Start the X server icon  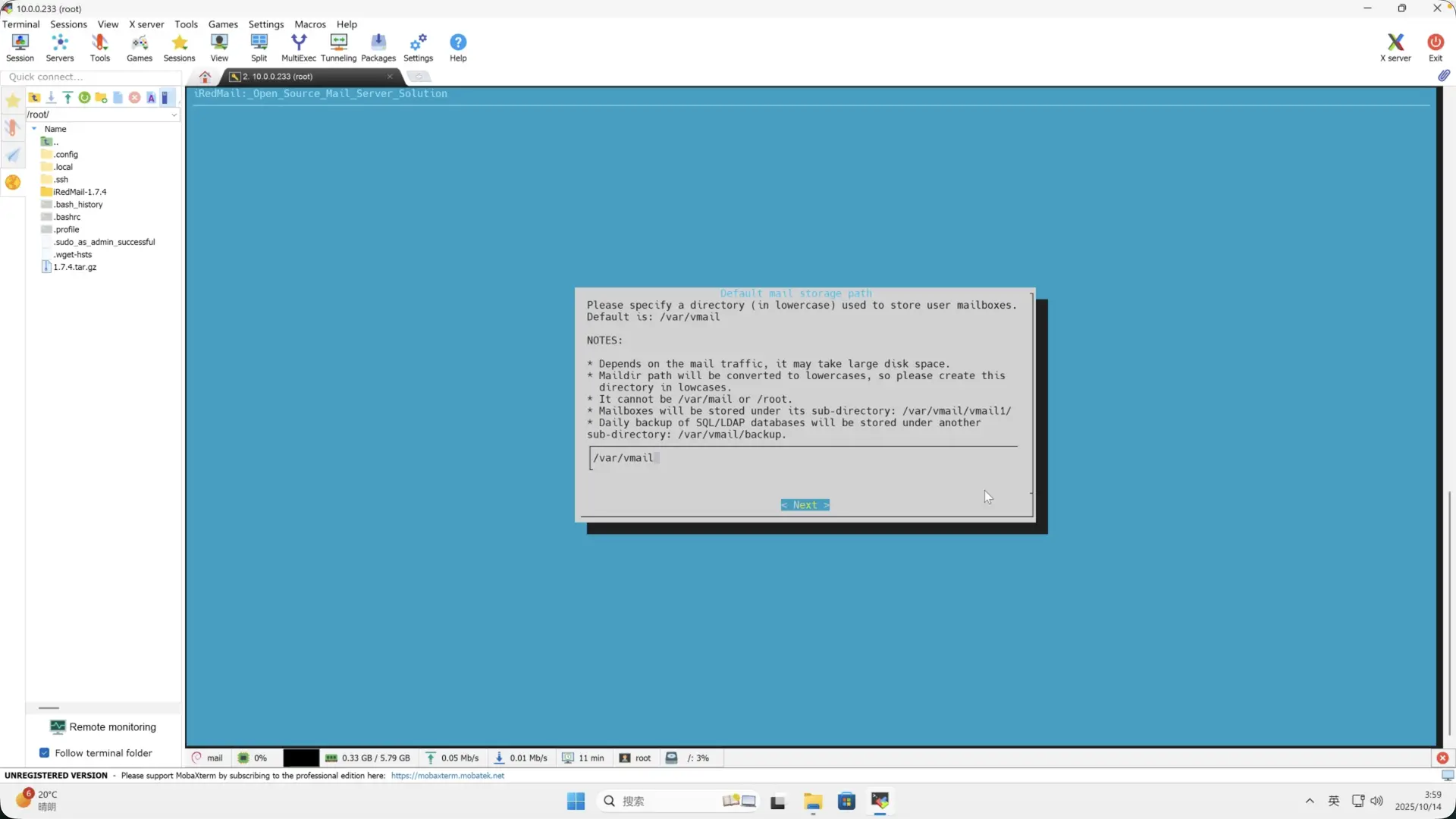pos(1395,47)
